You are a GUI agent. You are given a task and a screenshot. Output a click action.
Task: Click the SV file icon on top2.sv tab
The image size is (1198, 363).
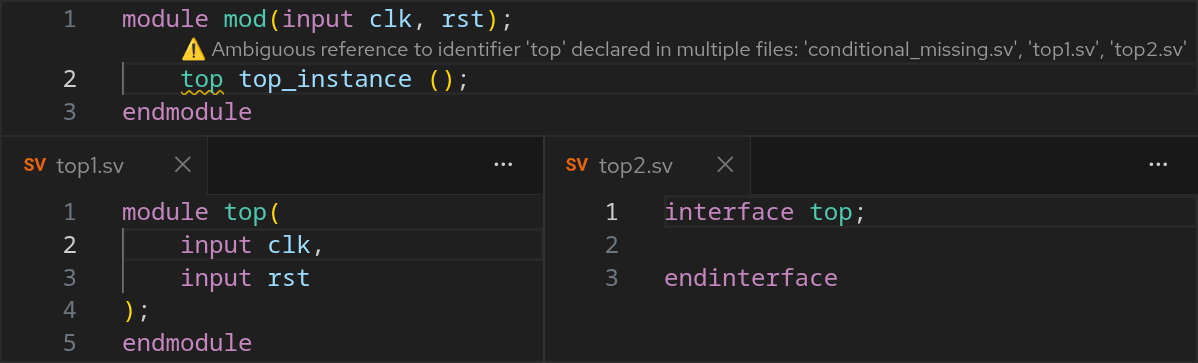coord(577,165)
